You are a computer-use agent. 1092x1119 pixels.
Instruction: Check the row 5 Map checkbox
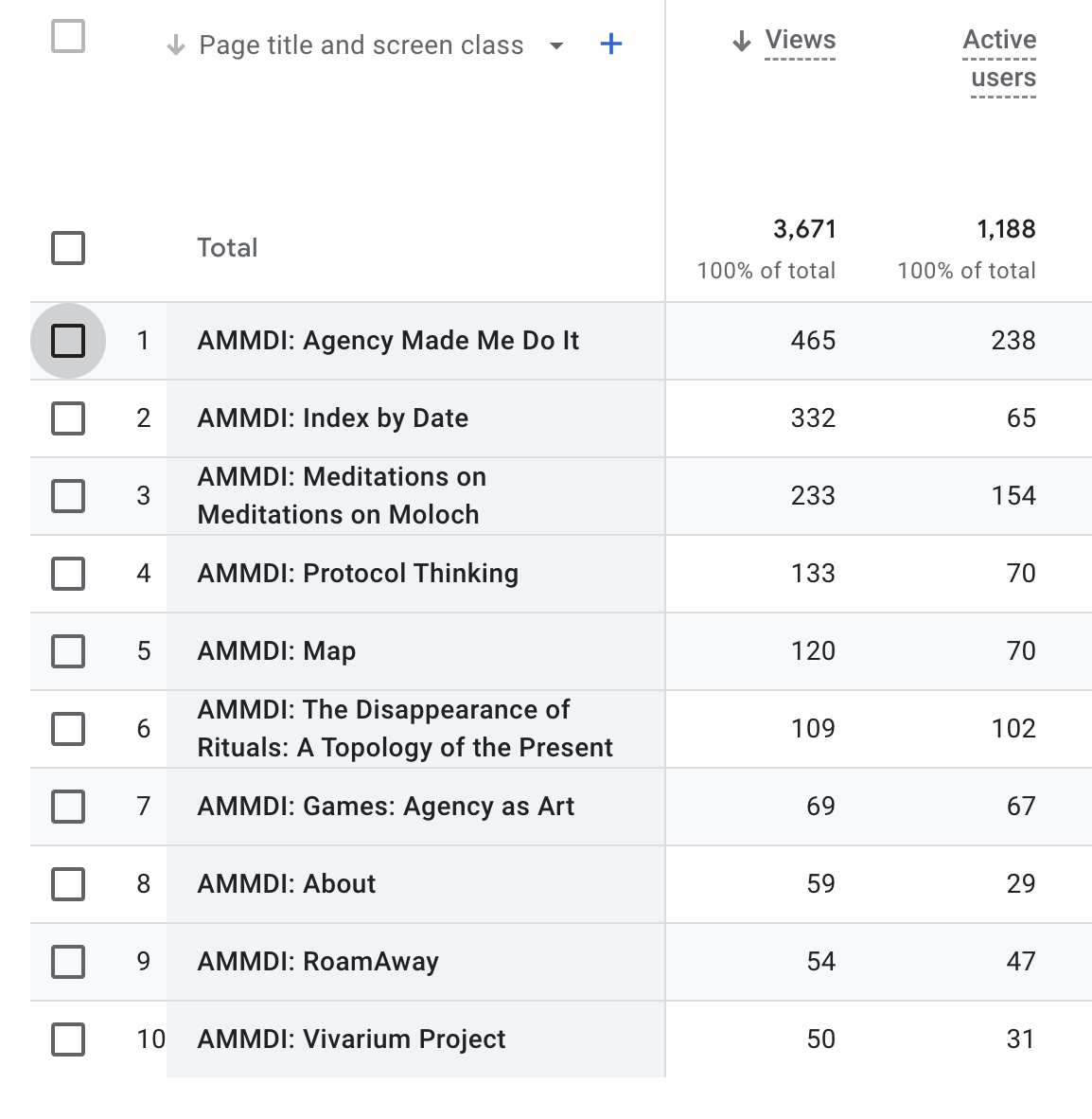click(x=68, y=650)
